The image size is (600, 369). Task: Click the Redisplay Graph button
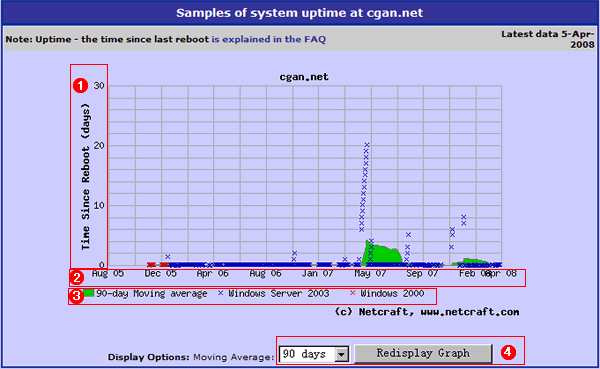click(423, 353)
